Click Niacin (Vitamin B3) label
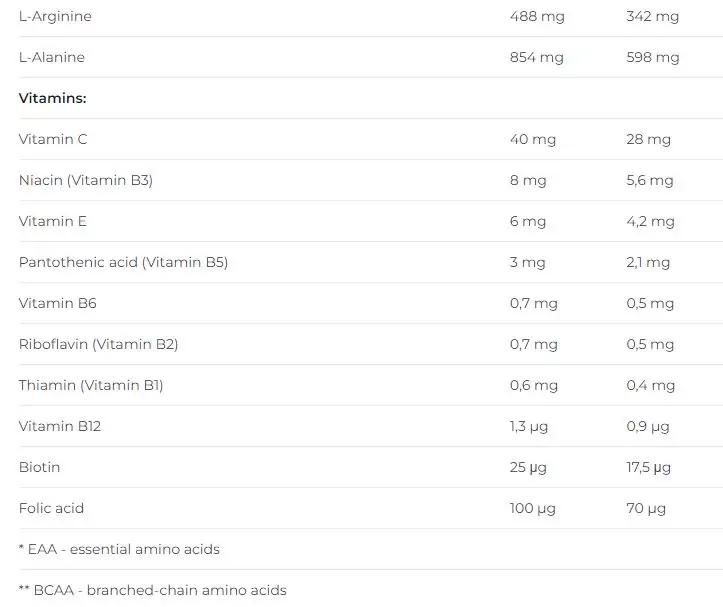Viewport: 723px width, 607px height. 86,180
